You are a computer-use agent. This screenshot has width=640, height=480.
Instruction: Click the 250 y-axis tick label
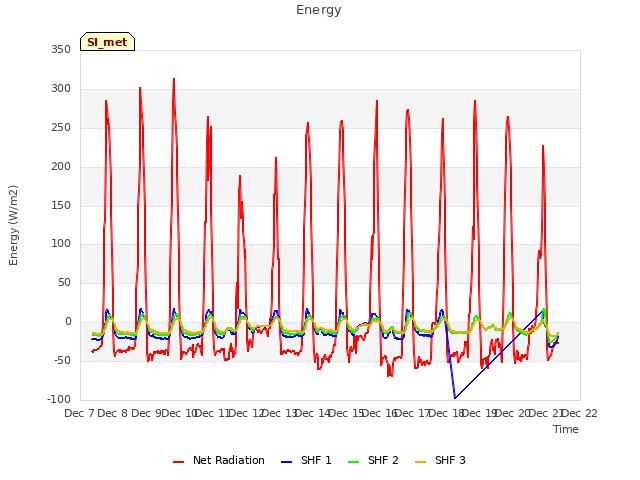[61, 128]
